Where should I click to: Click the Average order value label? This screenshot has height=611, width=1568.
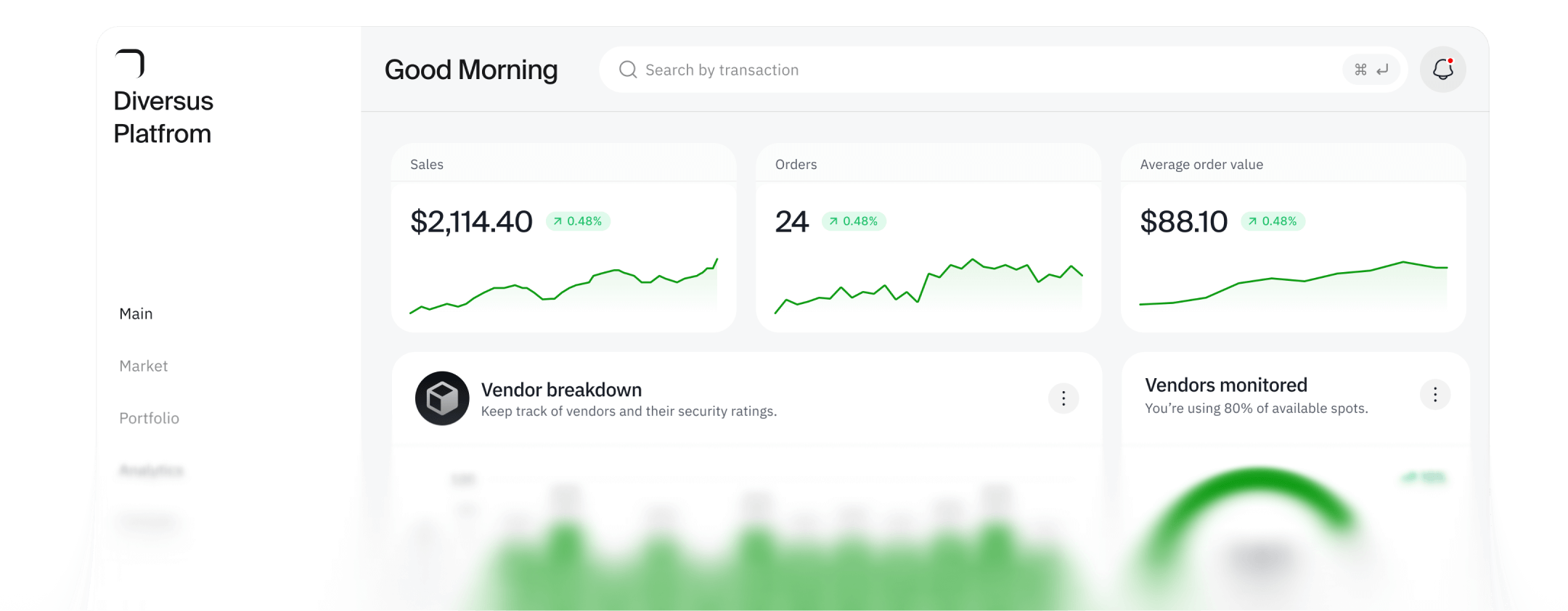click(1201, 165)
